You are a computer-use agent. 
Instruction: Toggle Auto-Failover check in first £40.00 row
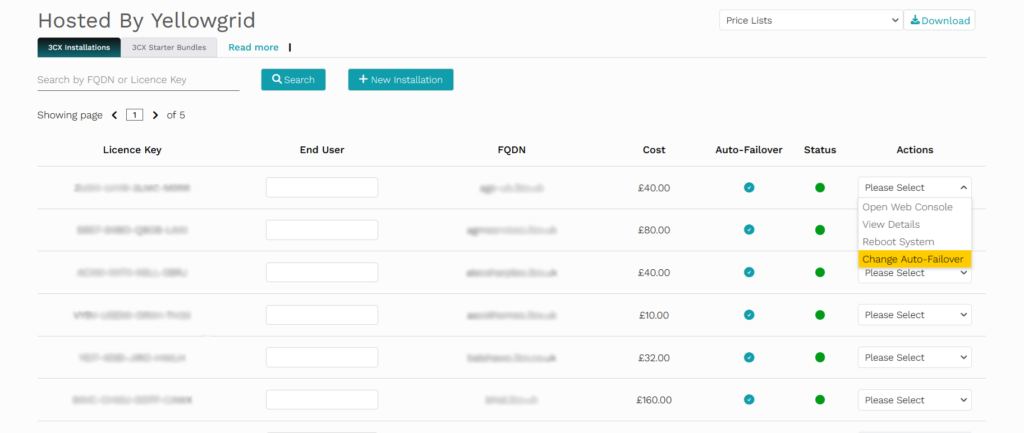748,188
